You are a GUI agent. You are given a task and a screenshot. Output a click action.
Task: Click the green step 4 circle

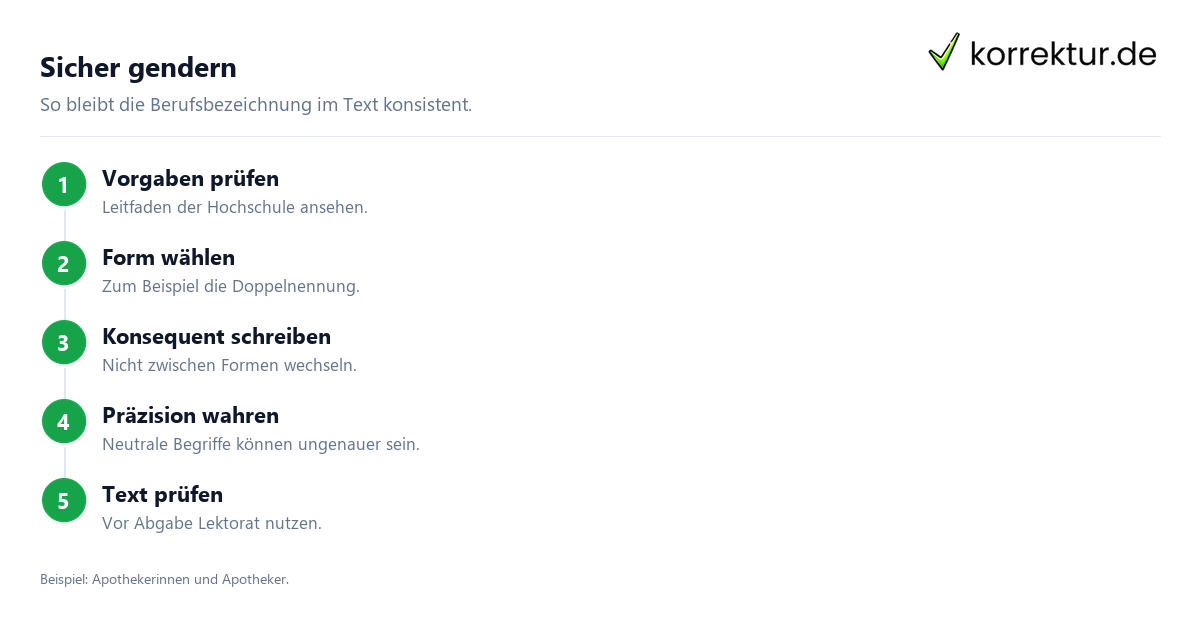[x=64, y=422]
